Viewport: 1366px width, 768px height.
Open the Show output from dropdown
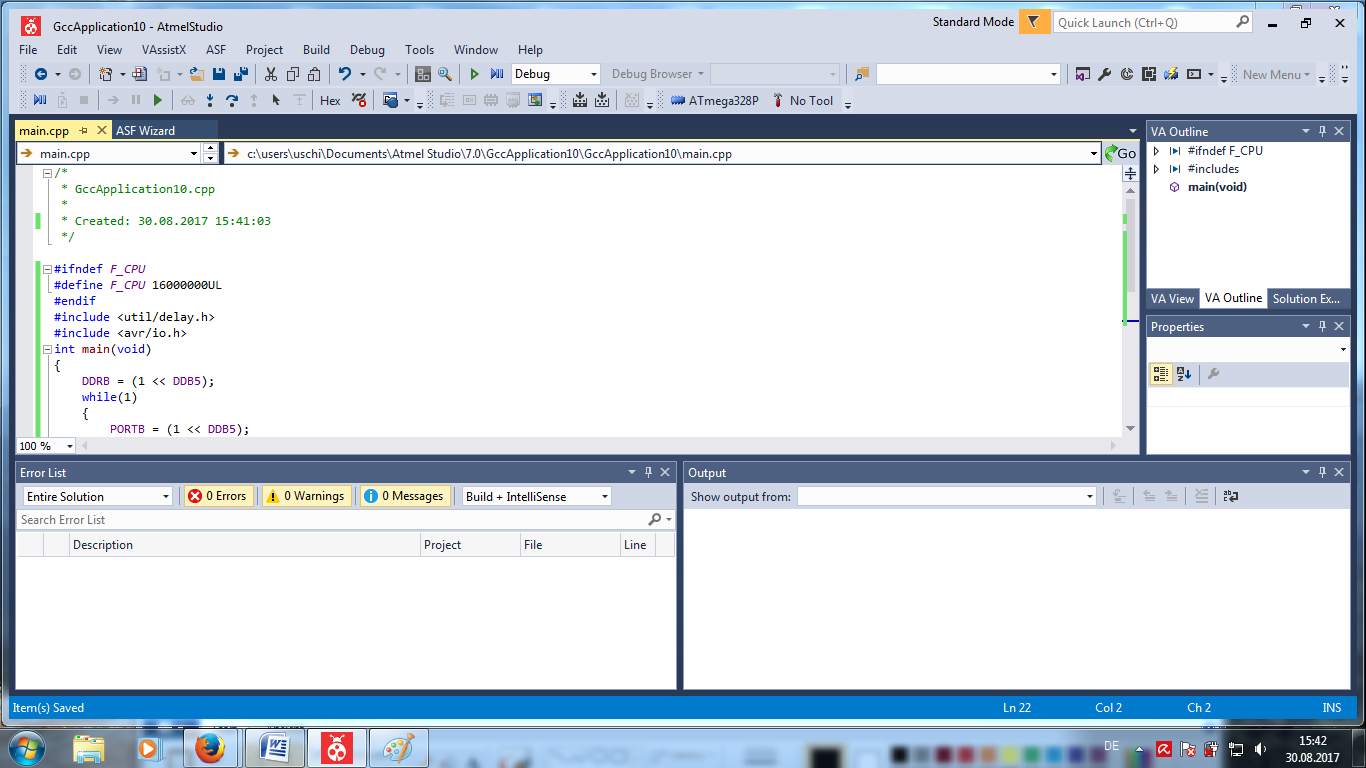pyautogui.click(x=1090, y=496)
